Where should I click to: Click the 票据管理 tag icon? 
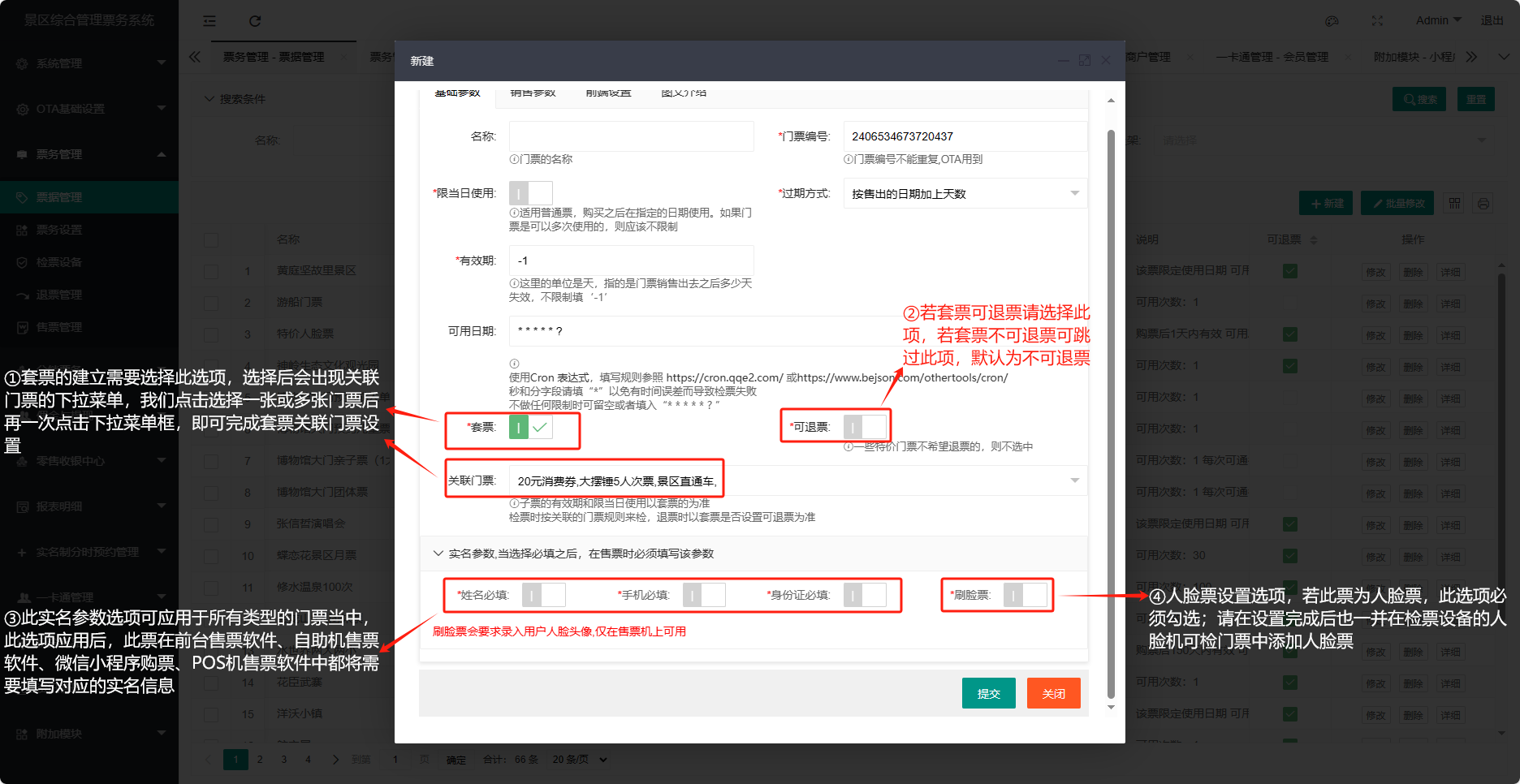(x=22, y=197)
